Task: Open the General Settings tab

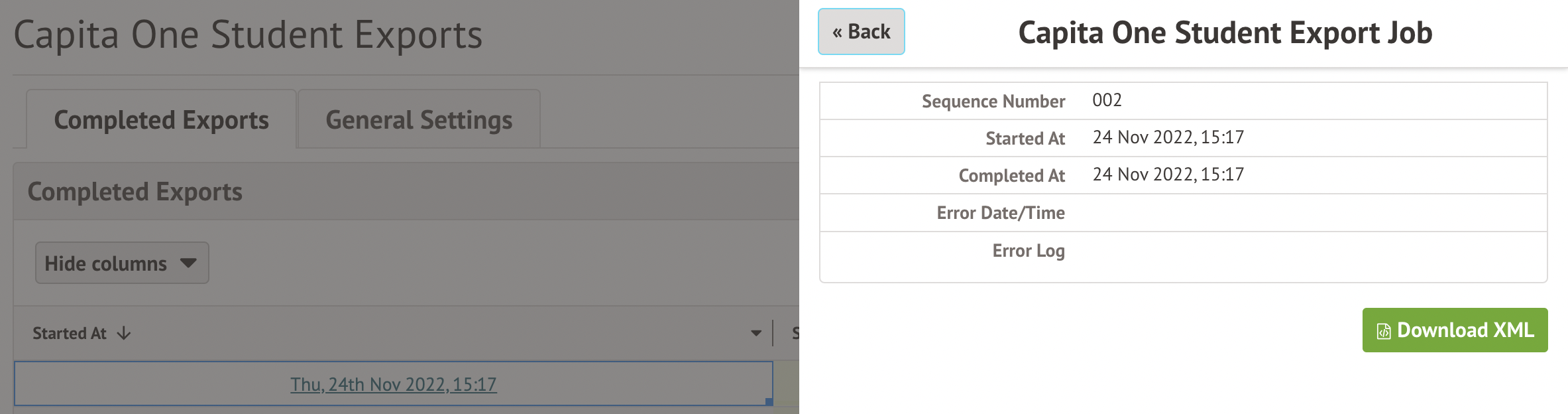Action: [x=419, y=120]
